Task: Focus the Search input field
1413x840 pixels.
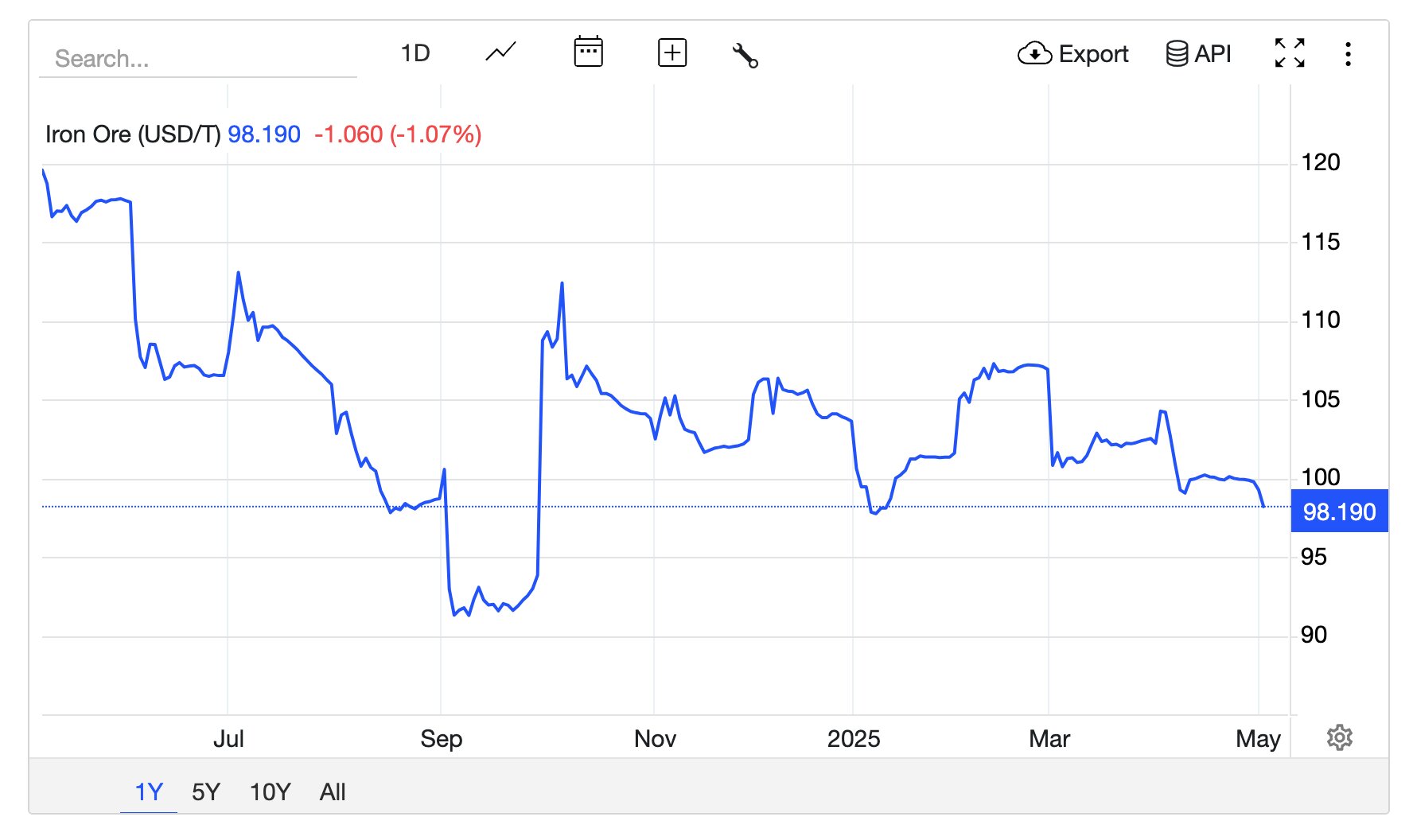Action: click(x=197, y=59)
